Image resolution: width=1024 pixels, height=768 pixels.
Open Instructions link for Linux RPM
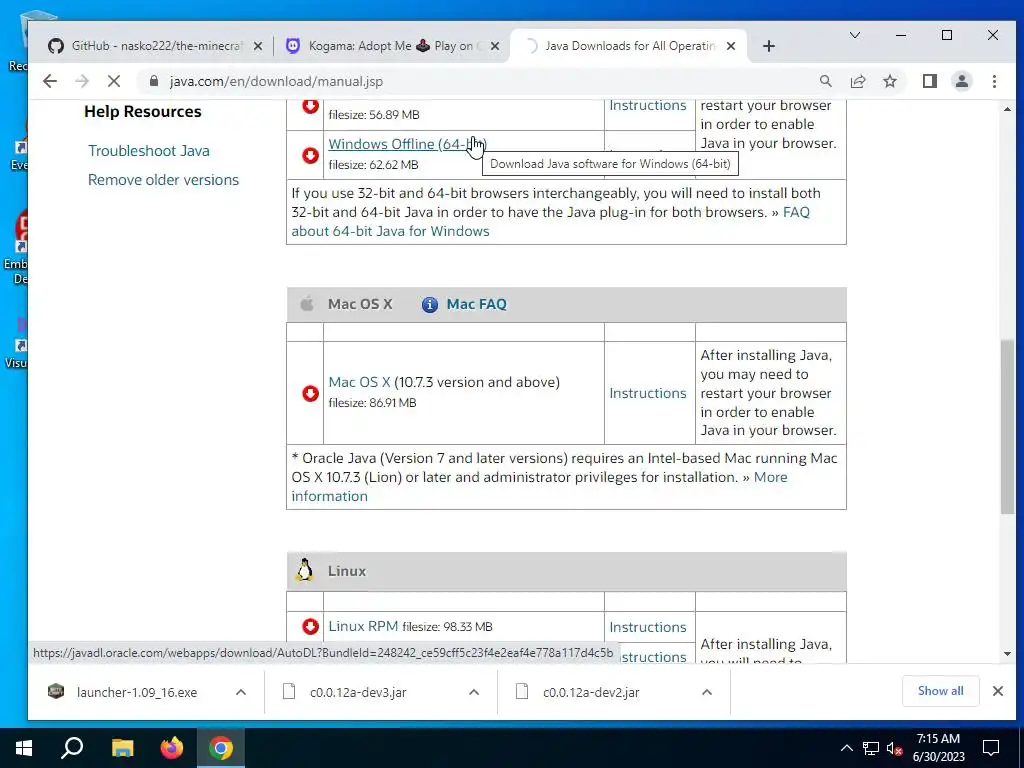pos(647,627)
